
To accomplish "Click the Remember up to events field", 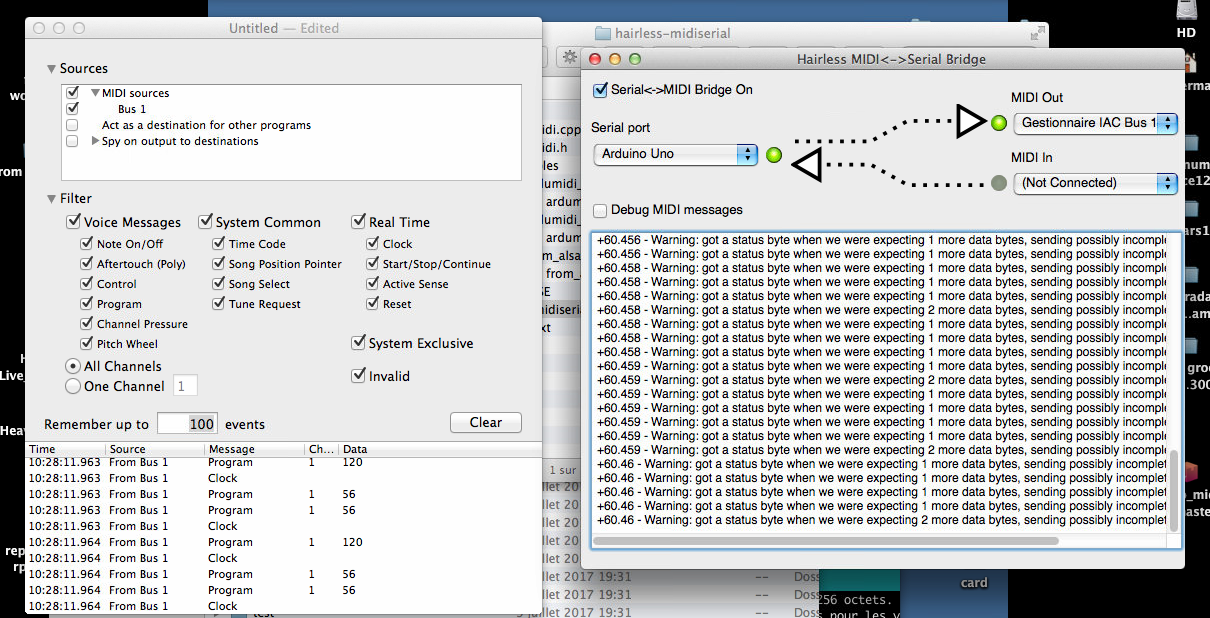I will tap(188, 423).
